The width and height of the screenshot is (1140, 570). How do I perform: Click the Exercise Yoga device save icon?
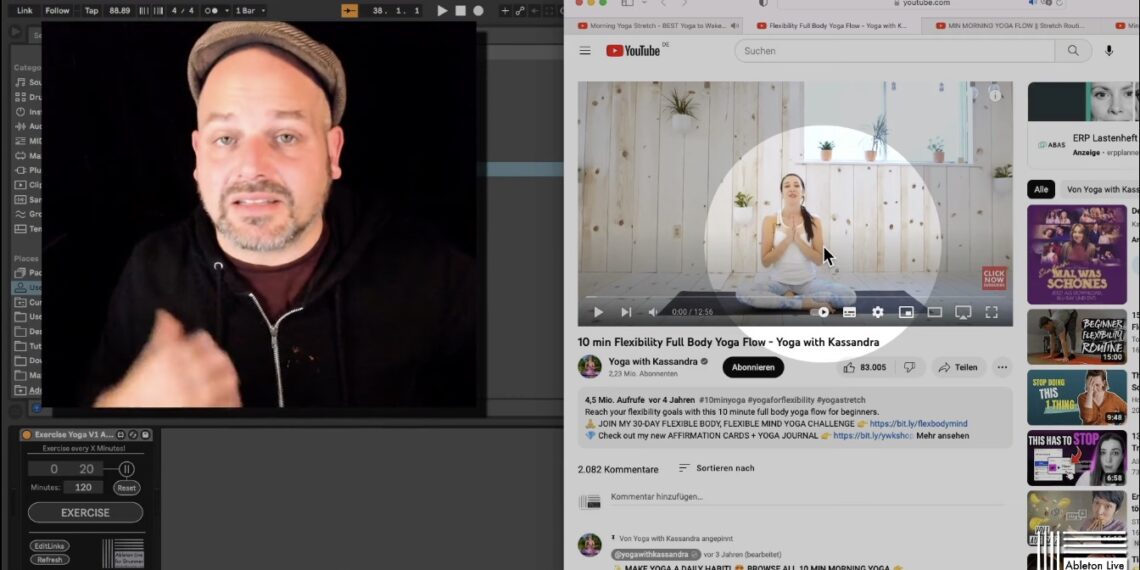tap(145, 435)
